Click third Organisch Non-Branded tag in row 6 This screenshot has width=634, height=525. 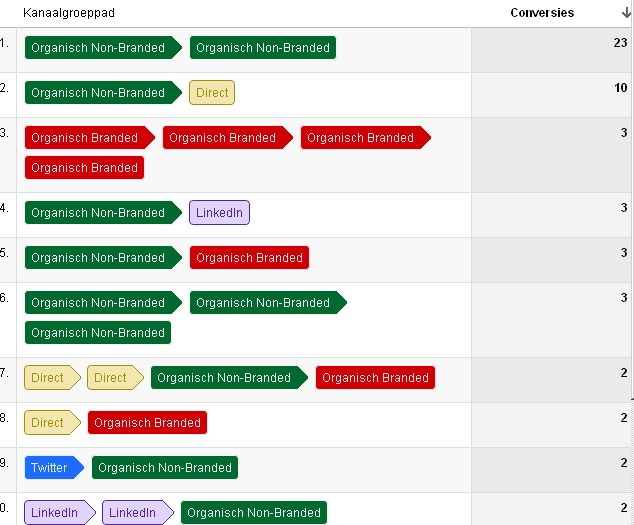[x=98, y=333]
